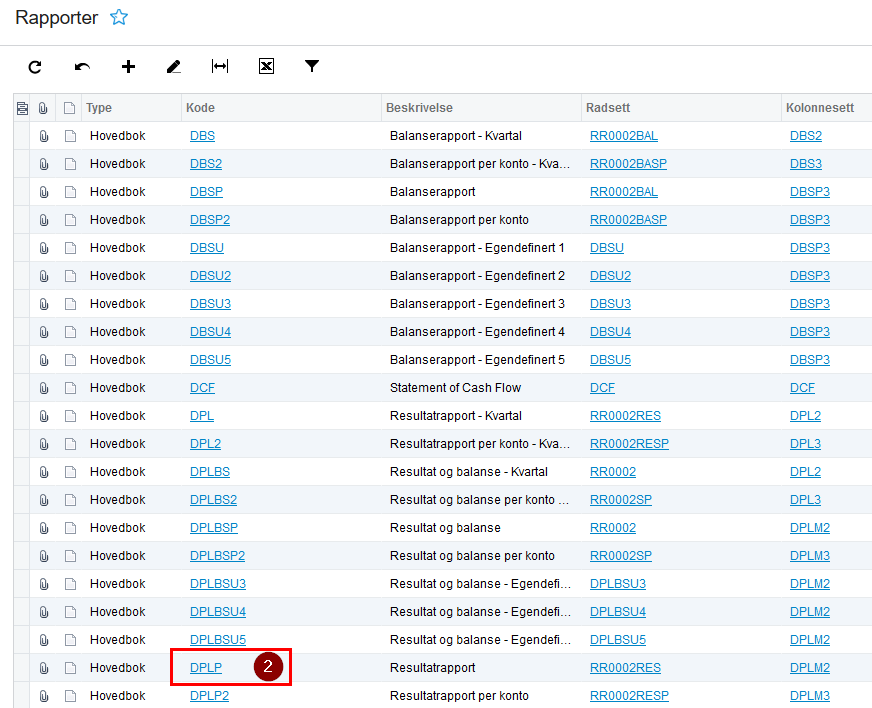Open the RR0002BASP radsett link for DBS2

click(x=628, y=164)
